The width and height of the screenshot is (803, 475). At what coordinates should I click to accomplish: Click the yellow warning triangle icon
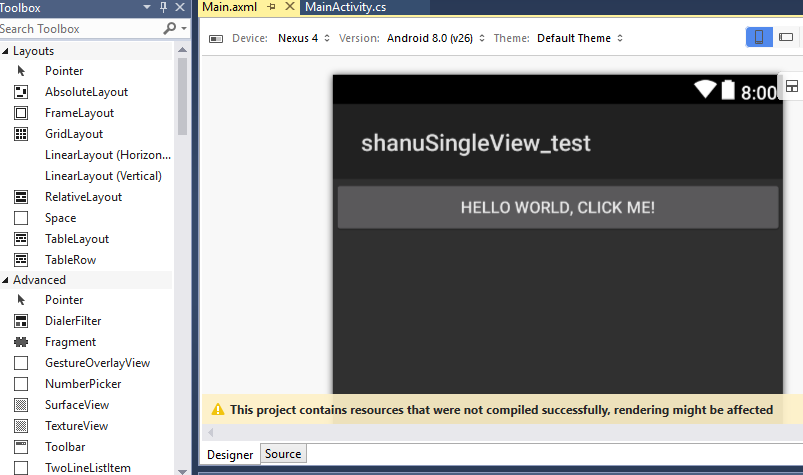click(218, 409)
